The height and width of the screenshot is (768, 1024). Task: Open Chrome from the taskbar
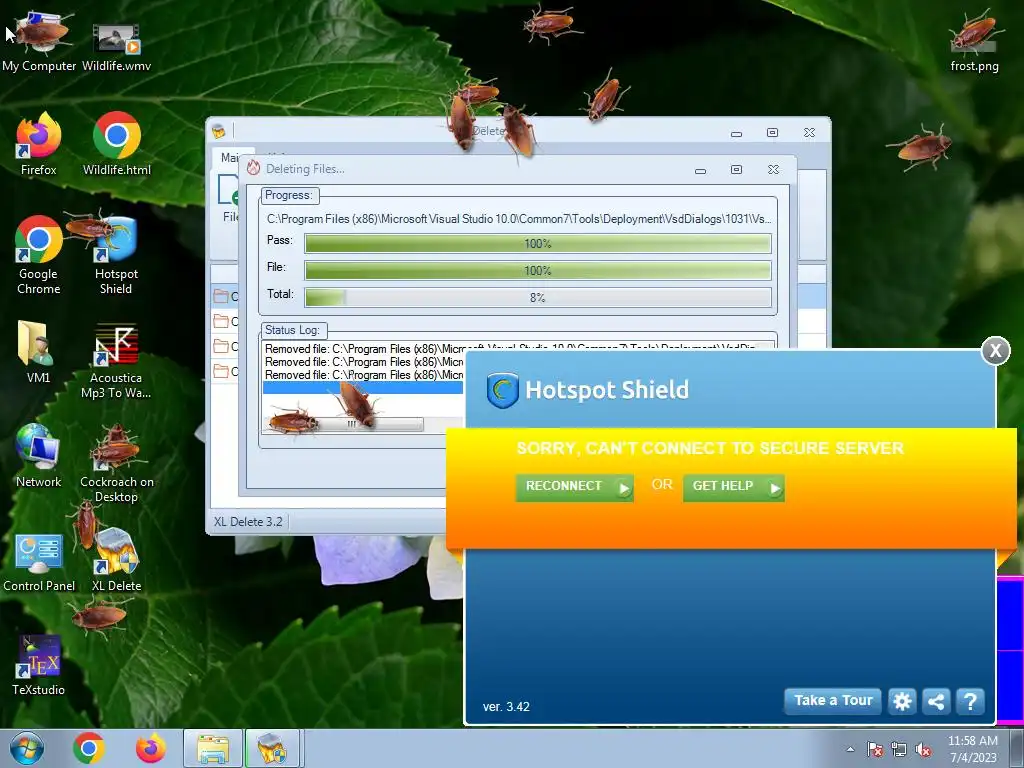click(x=89, y=748)
